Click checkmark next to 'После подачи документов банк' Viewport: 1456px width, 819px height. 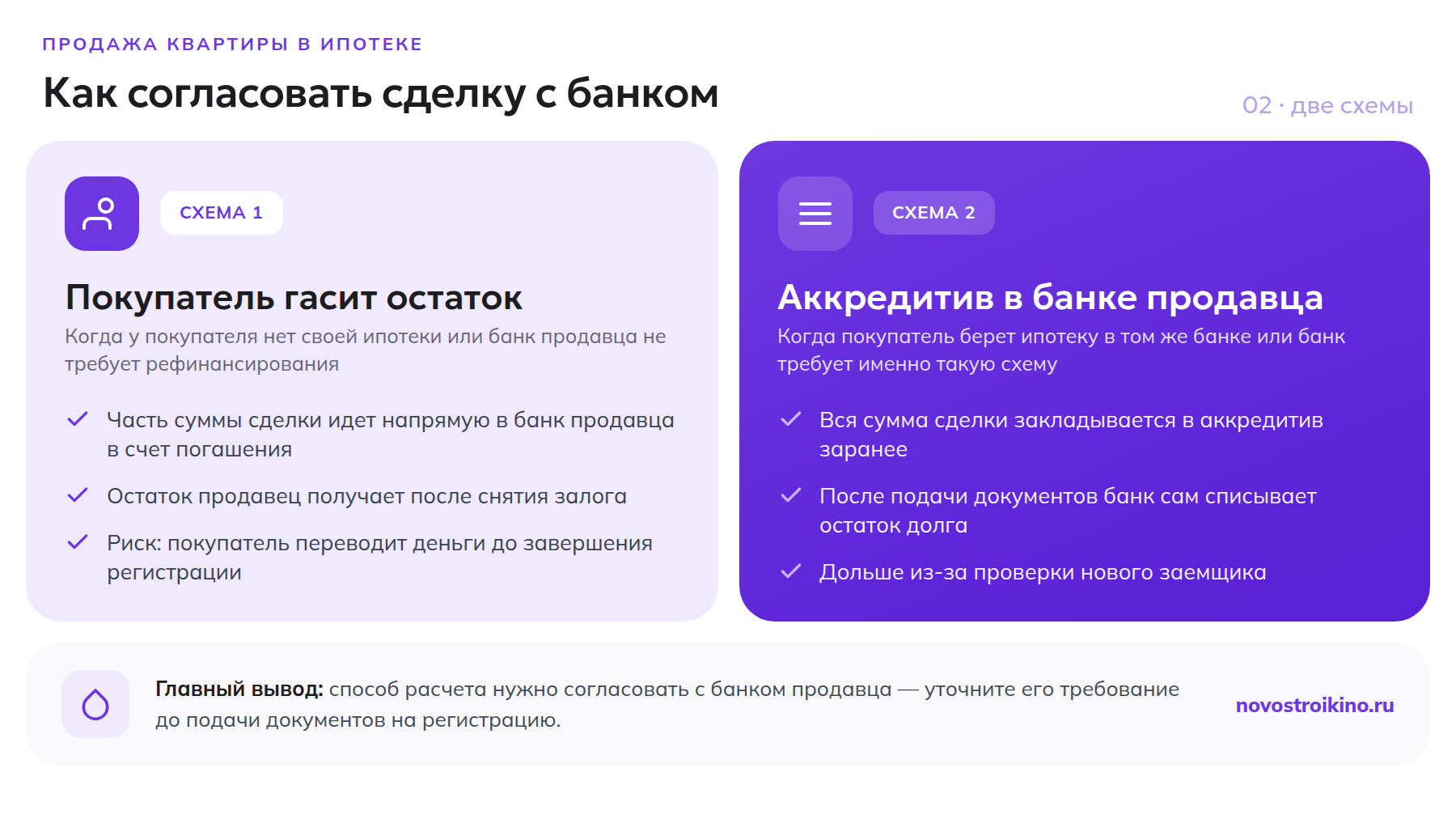(x=791, y=495)
